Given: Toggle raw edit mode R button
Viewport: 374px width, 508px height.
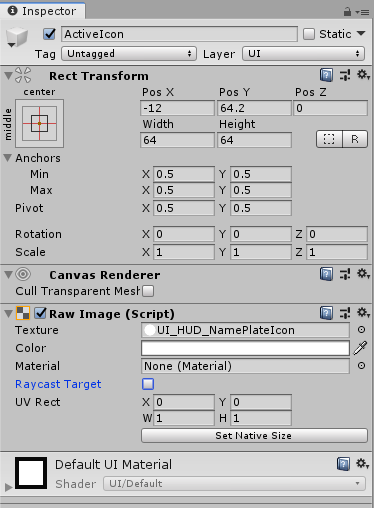Looking at the screenshot, I should pos(355,139).
